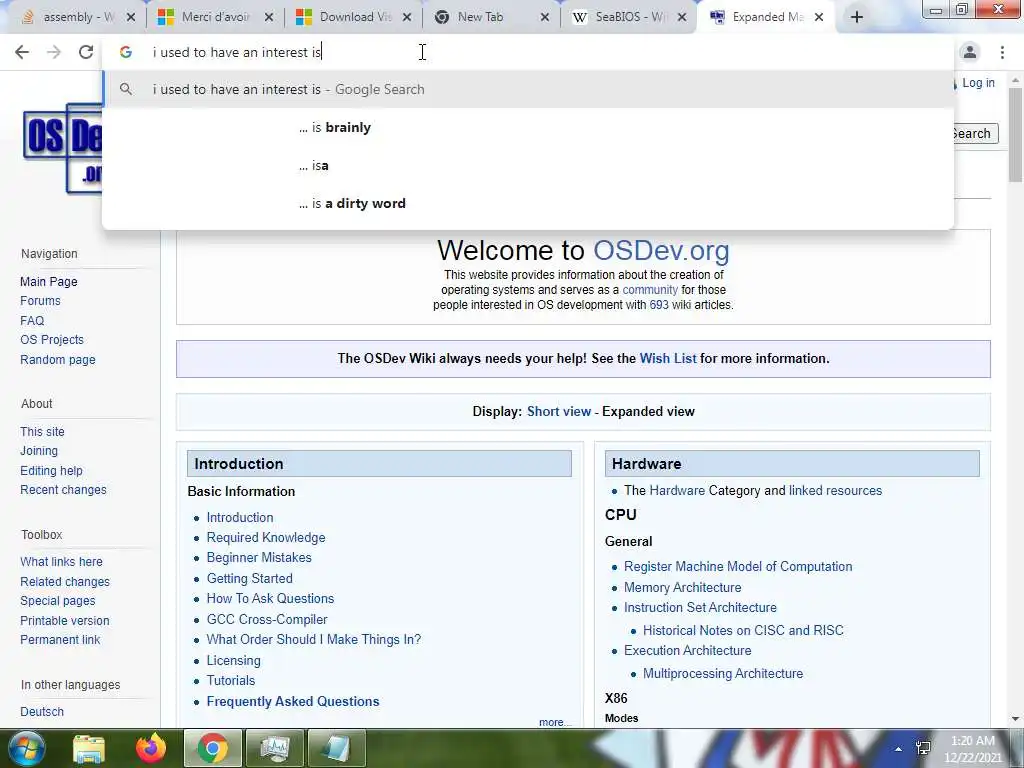The height and width of the screenshot is (768, 1024).
Task: Close the assembly tab
Action: click(x=131, y=18)
